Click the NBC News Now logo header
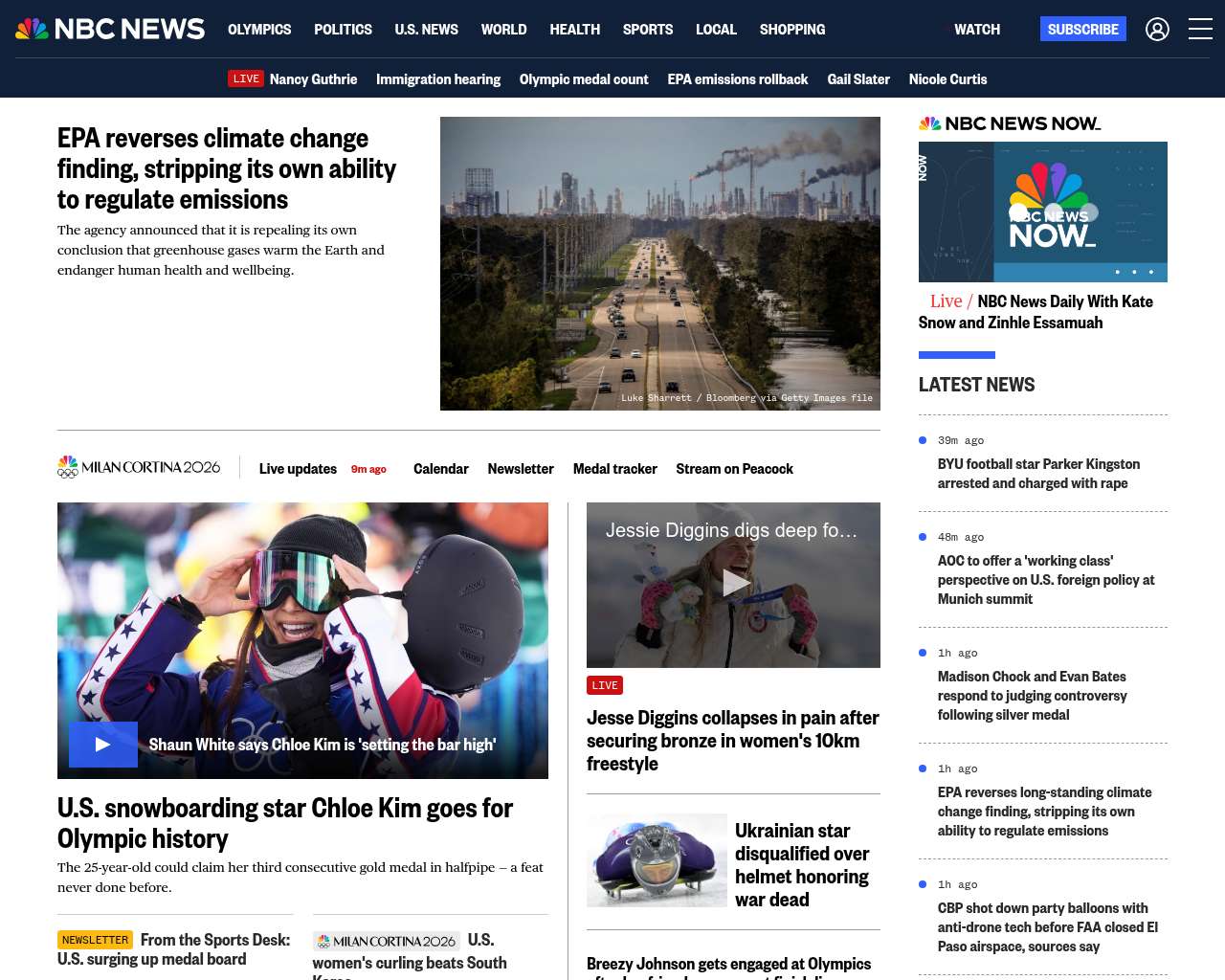Image resolution: width=1225 pixels, height=980 pixels. pos(1010,123)
